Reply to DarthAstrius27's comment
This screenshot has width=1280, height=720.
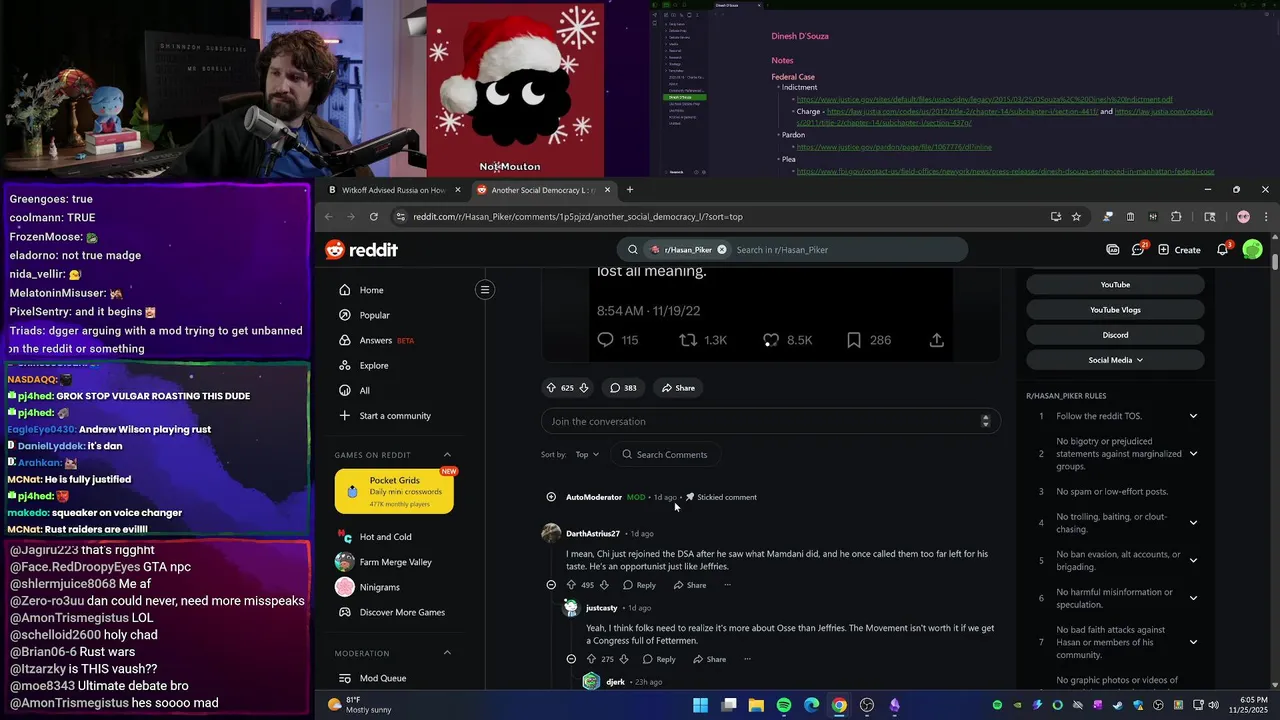pyautogui.click(x=638, y=585)
